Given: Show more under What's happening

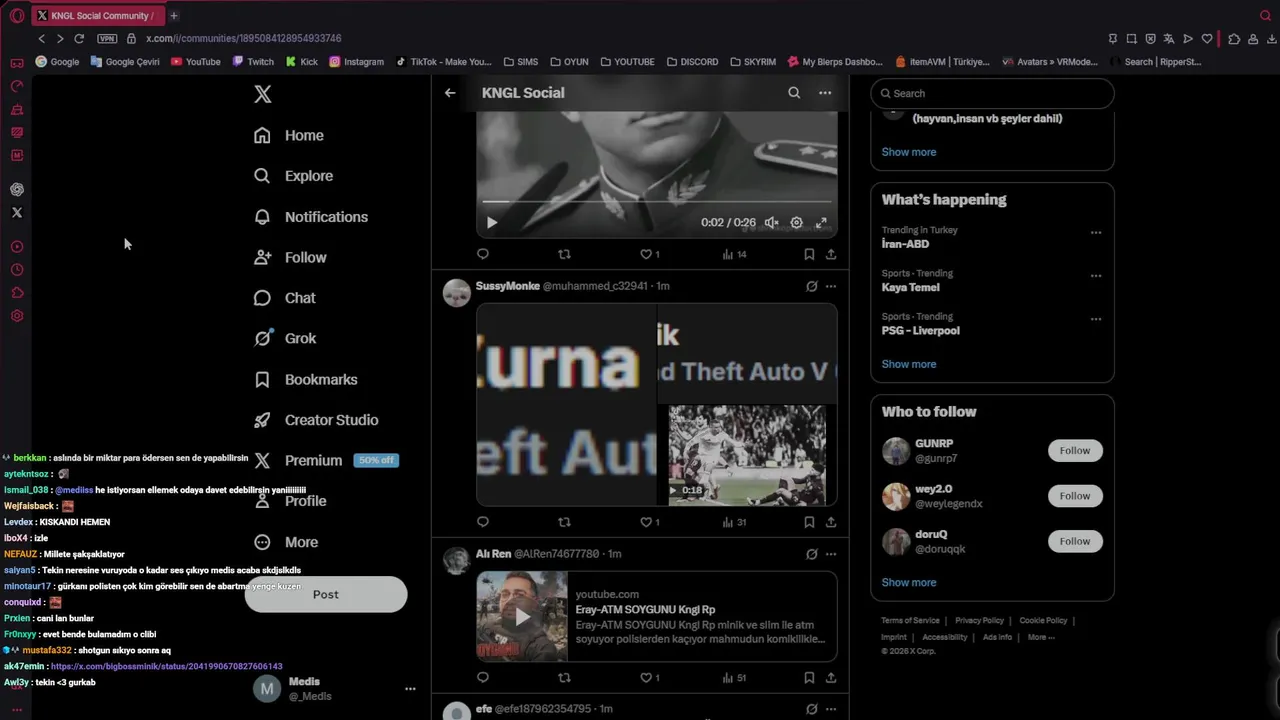Looking at the screenshot, I should 909,364.
